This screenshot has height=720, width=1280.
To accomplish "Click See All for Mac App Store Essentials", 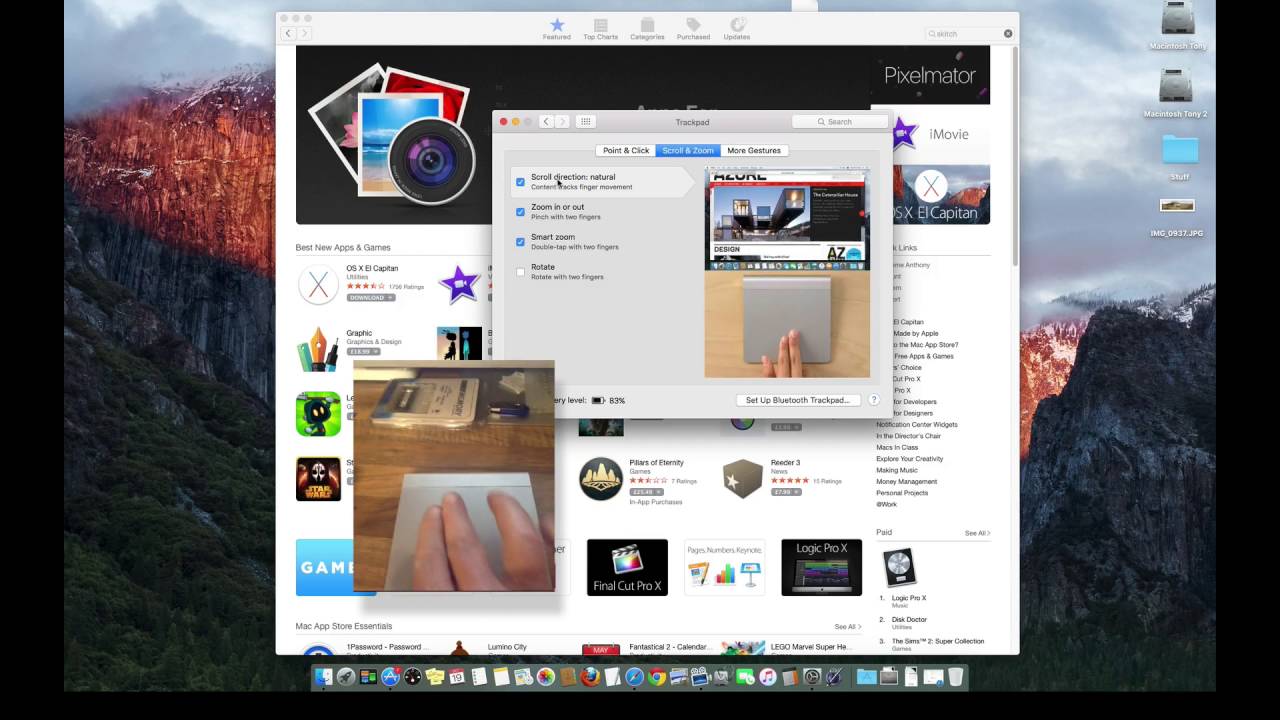I will pyautogui.click(x=847, y=627).
